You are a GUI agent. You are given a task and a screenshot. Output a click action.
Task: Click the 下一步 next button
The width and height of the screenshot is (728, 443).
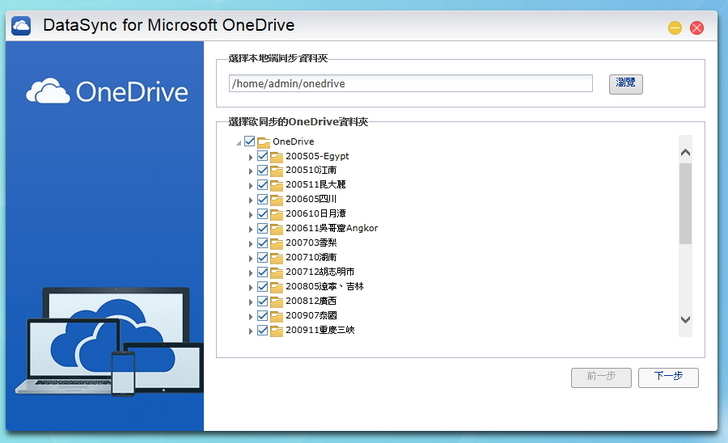(668, 377)
